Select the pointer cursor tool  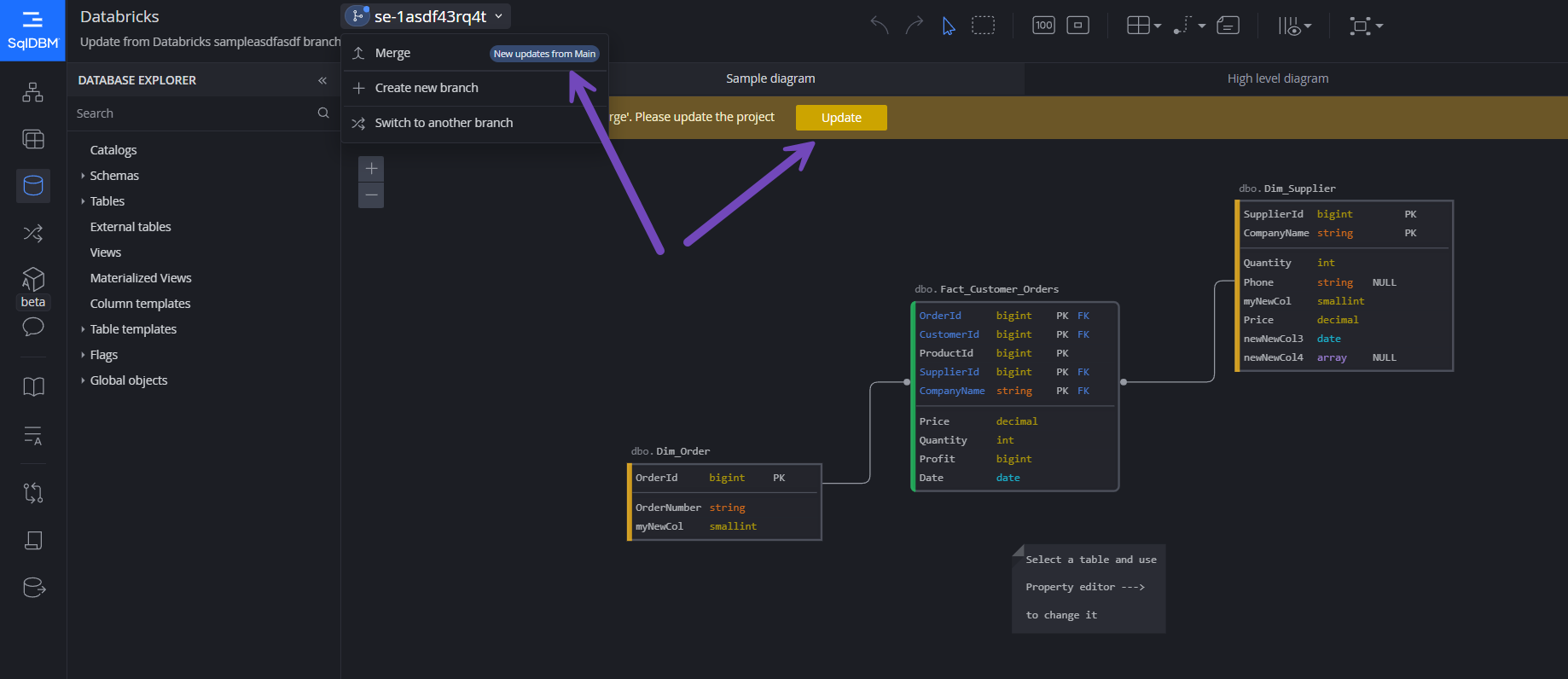coord(949,26)
